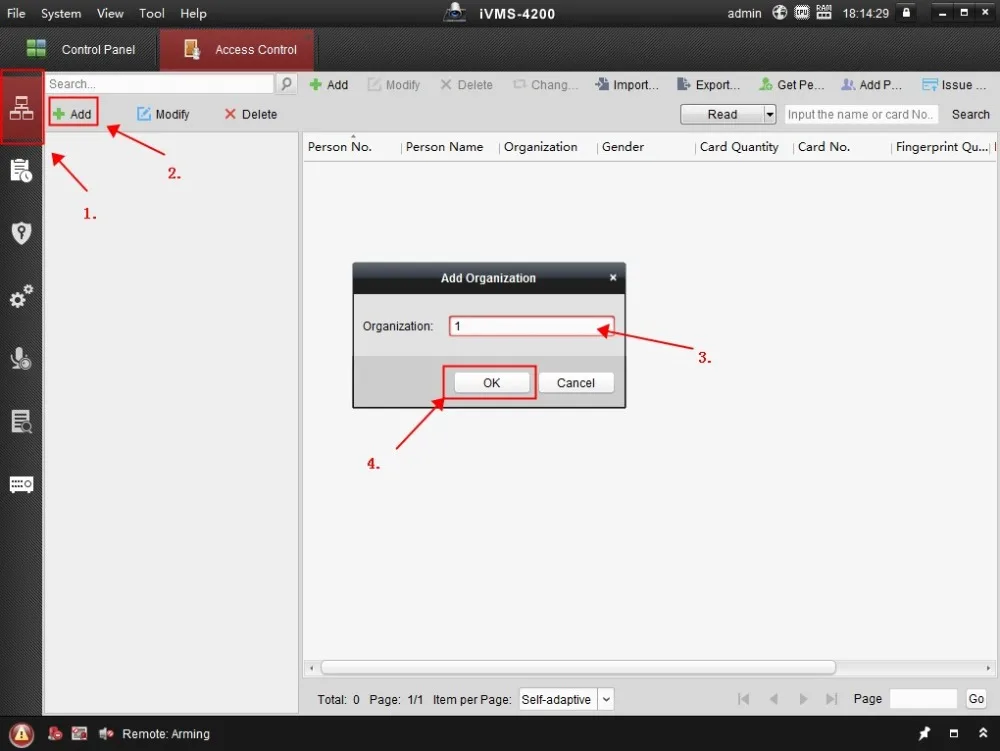Click the clear alarm icon in status bar
The width and height of the screenshot is (1000, 751).
point(55,734)
